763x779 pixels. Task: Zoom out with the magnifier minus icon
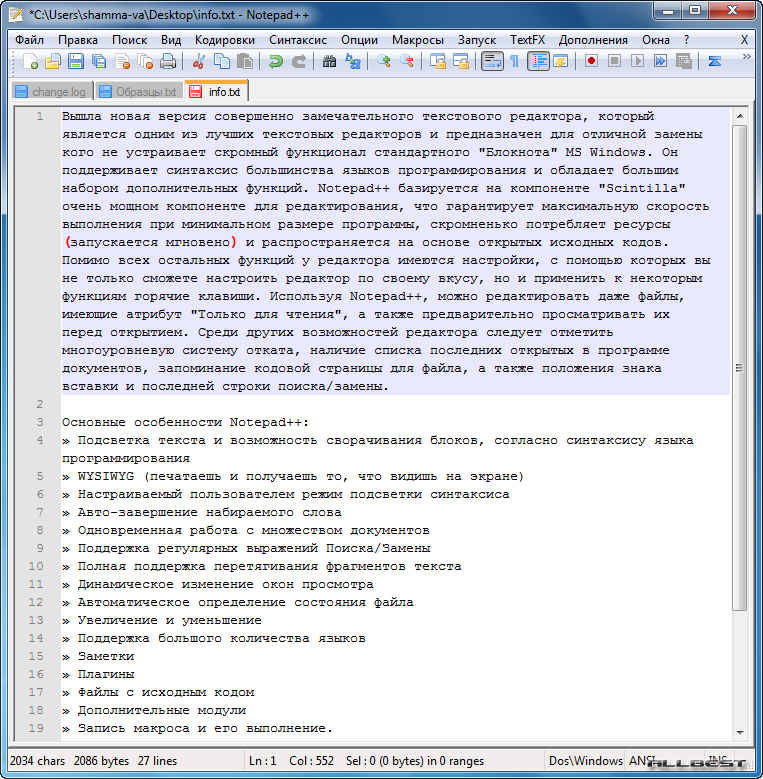point(406,62)
